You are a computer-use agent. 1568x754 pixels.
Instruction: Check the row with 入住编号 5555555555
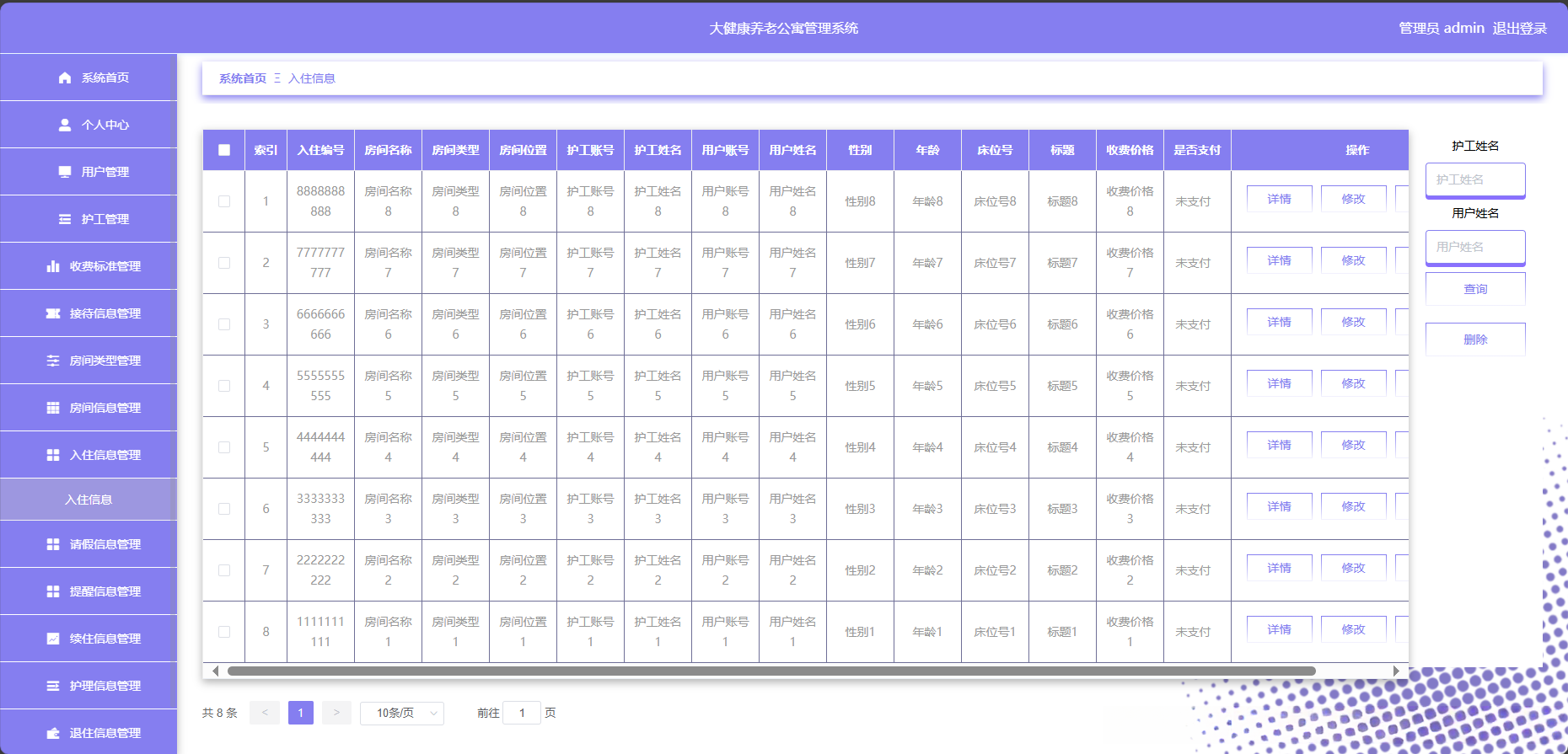(224, 386)
